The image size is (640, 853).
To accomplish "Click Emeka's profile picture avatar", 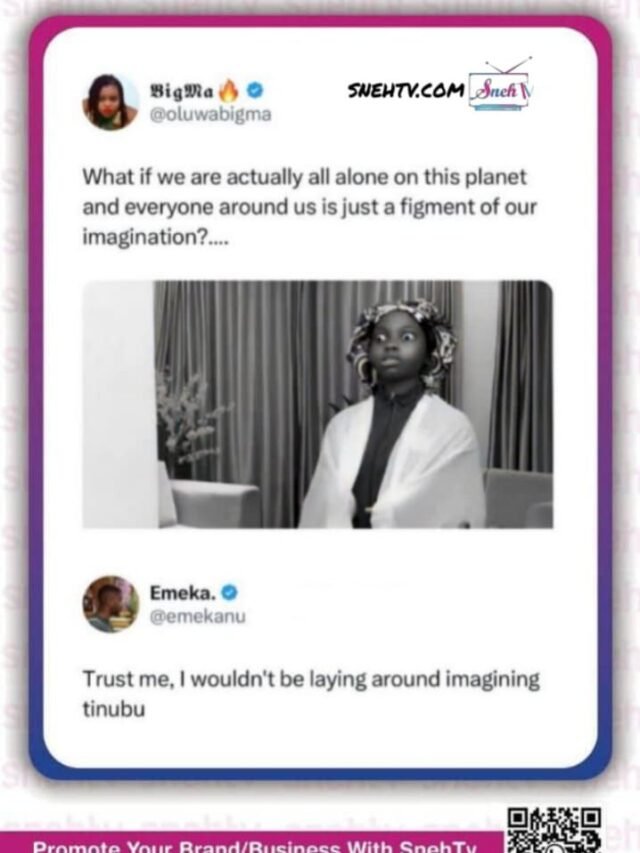I will tap(110, 604).
